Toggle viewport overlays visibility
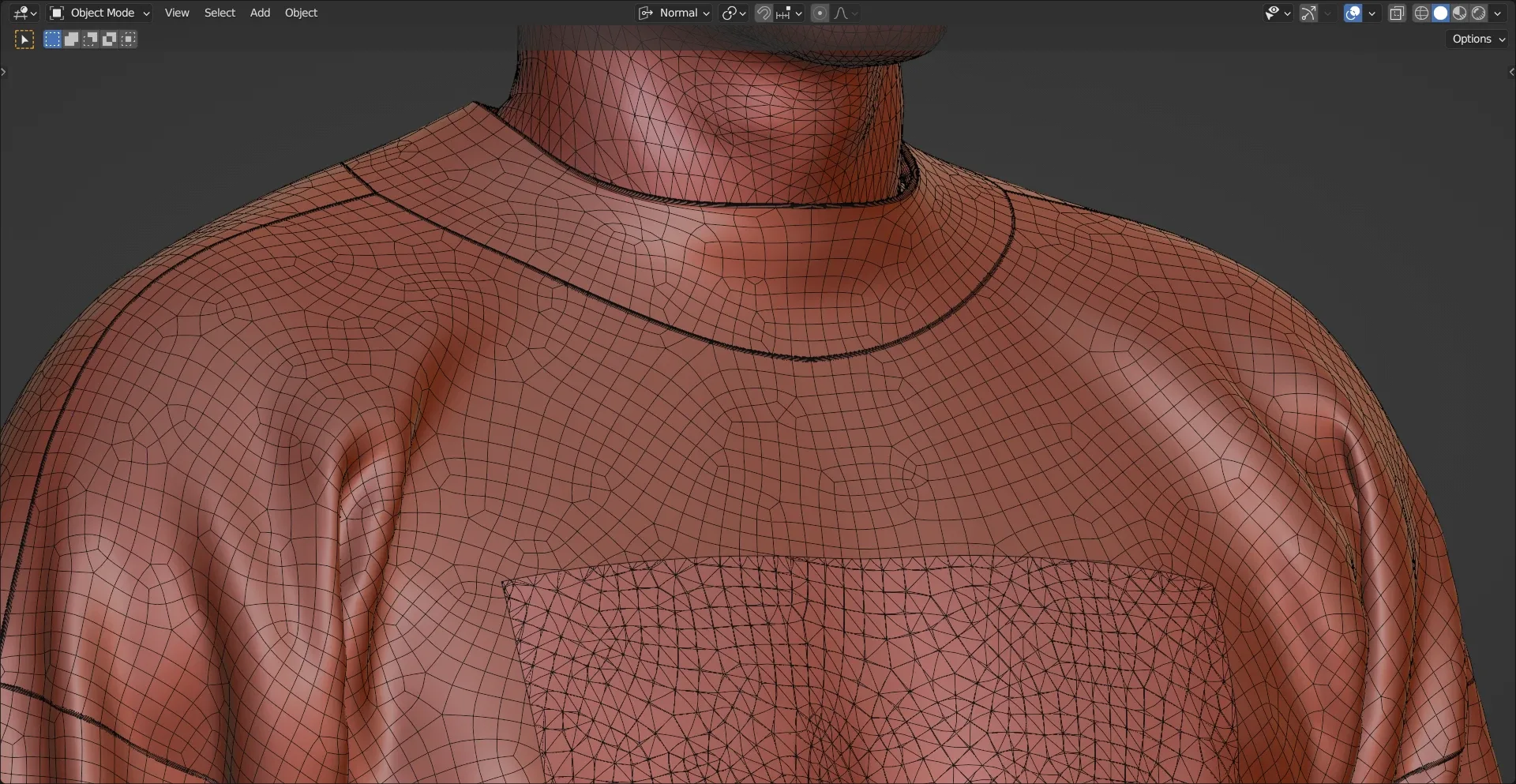Image resolution: width=1516 pixels, height=784 pixels. pos(1352,13)
